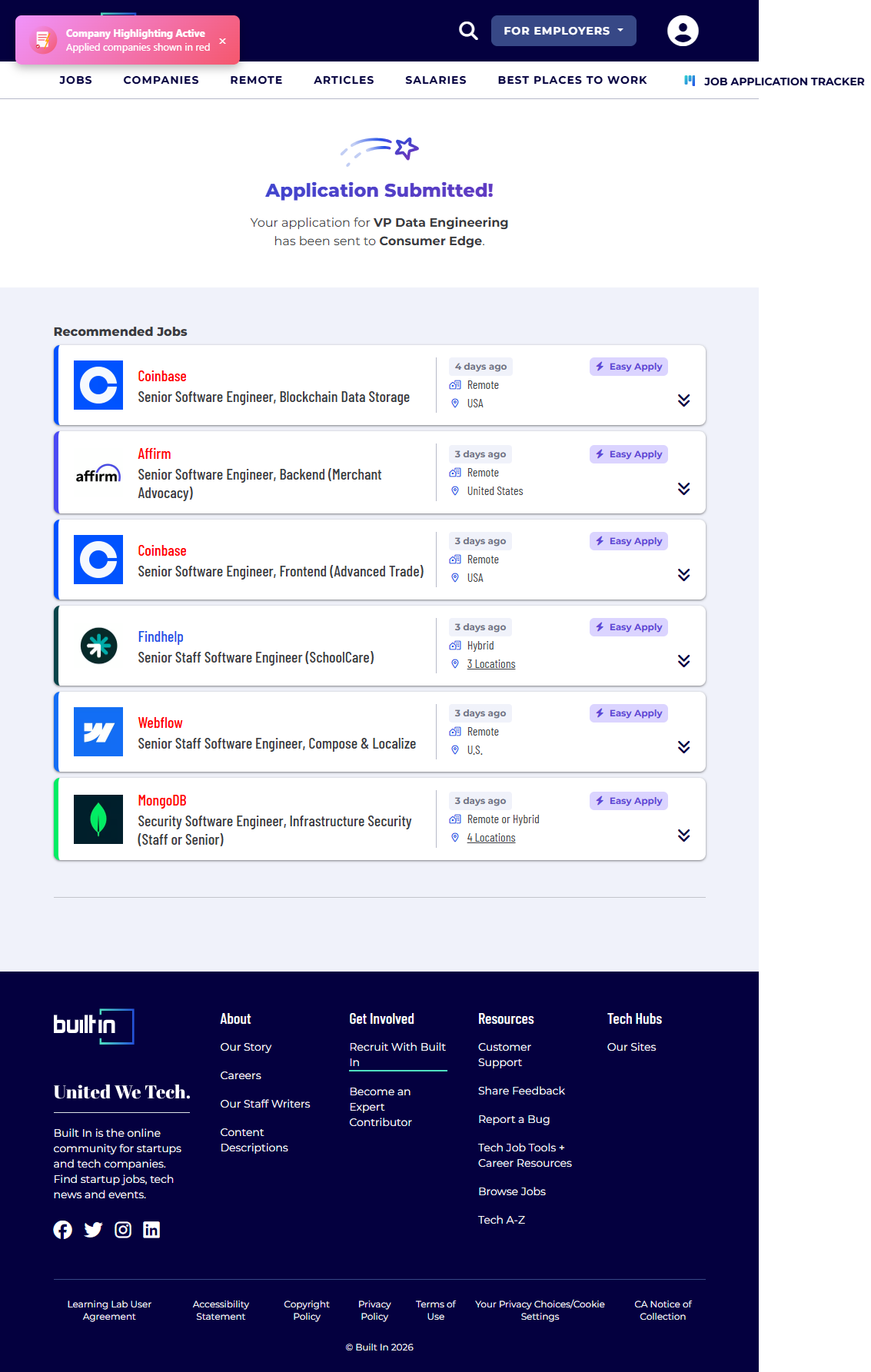Open the Companies navigation item
The image size is (871, 1372).
click(161, 80)
